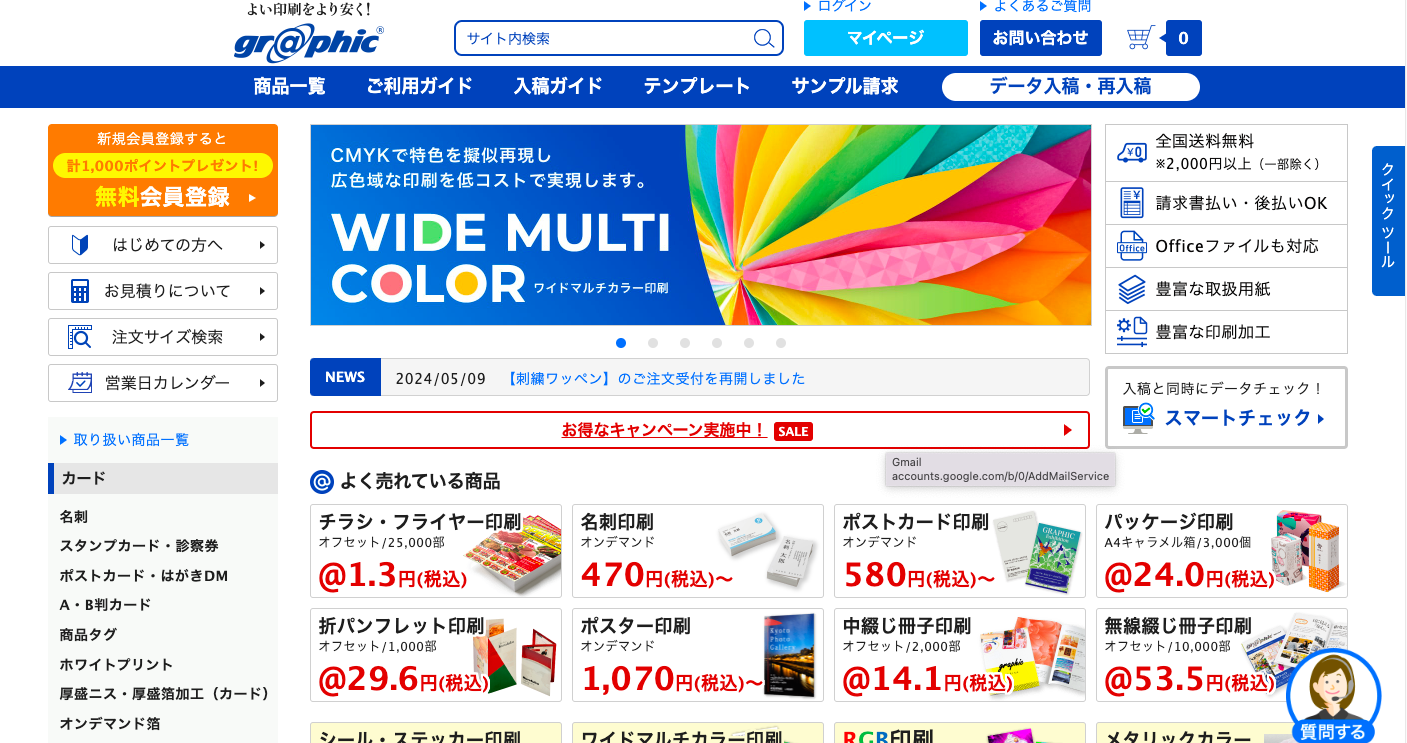Click the gr@phic logo
The height and width of the screenshot is (743, 1407).
pos(308,44)
